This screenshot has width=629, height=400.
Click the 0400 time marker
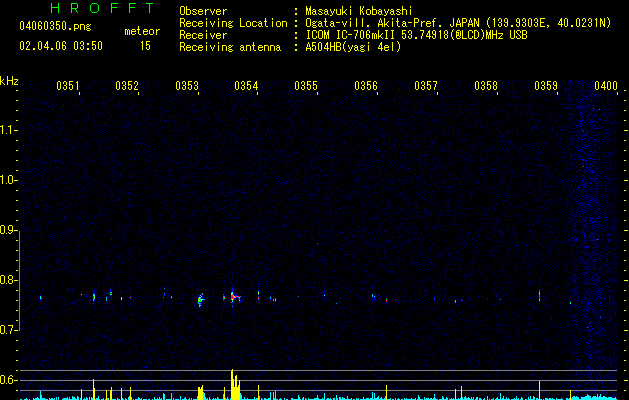pyautogui.click(x=606, y=85)
